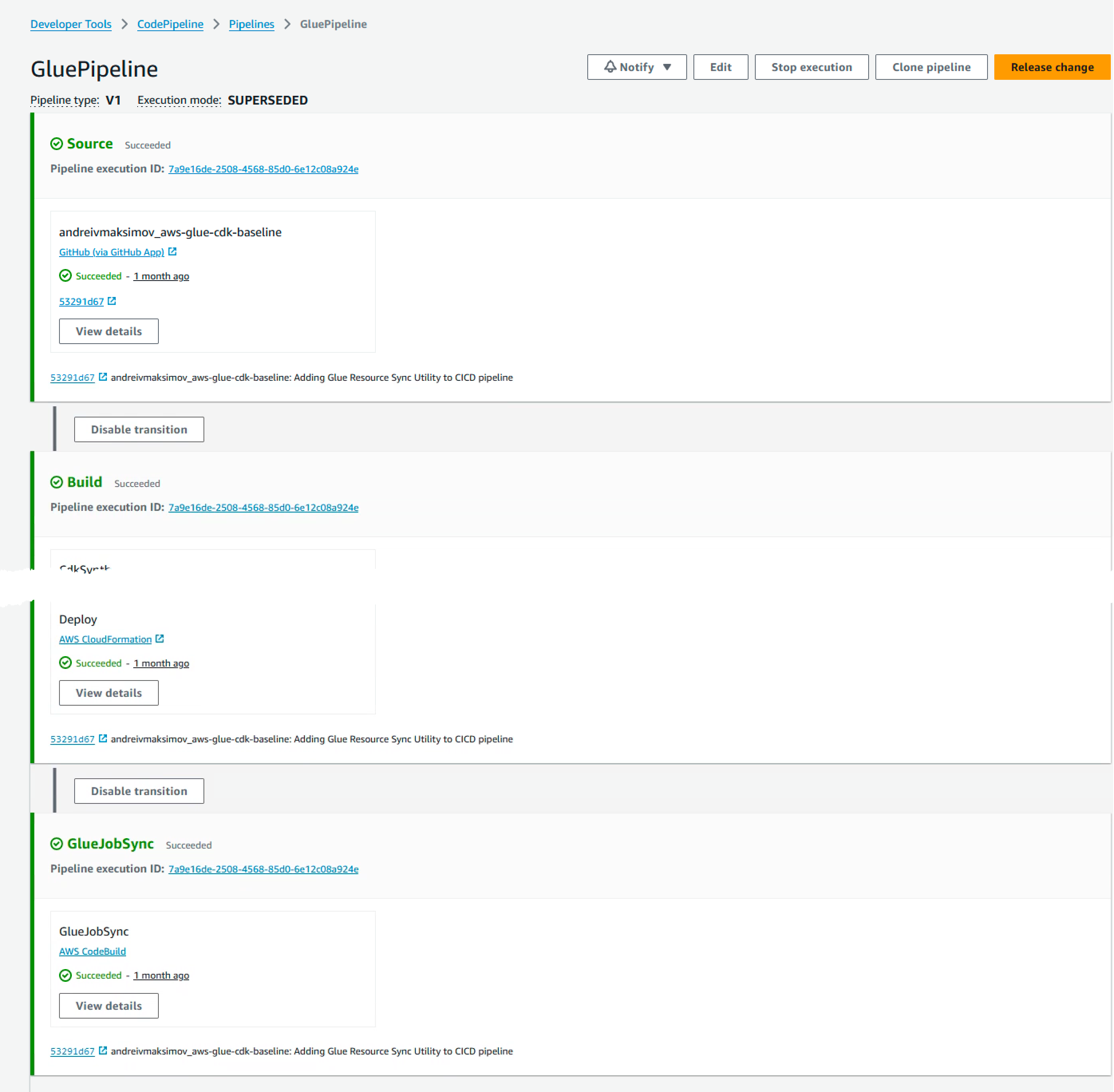Stop the pipeline execution
This screenshot has width=1114, height=1092.
(x=811, y=67)
